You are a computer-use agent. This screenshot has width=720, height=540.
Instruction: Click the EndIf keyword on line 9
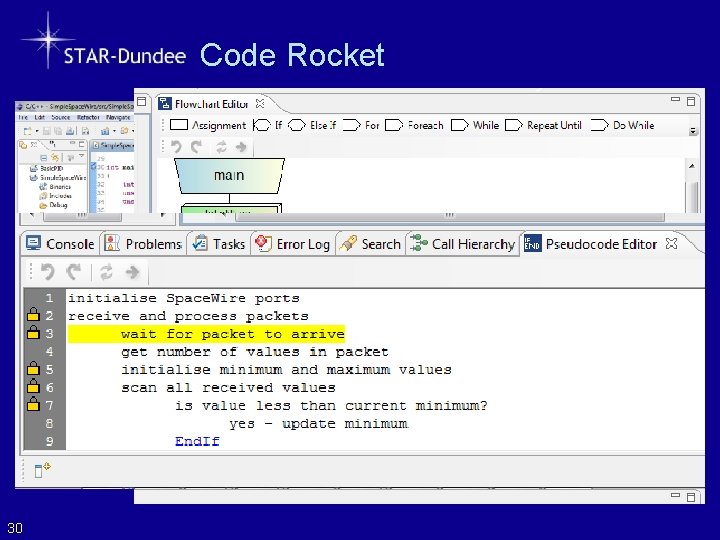(197, 441)
